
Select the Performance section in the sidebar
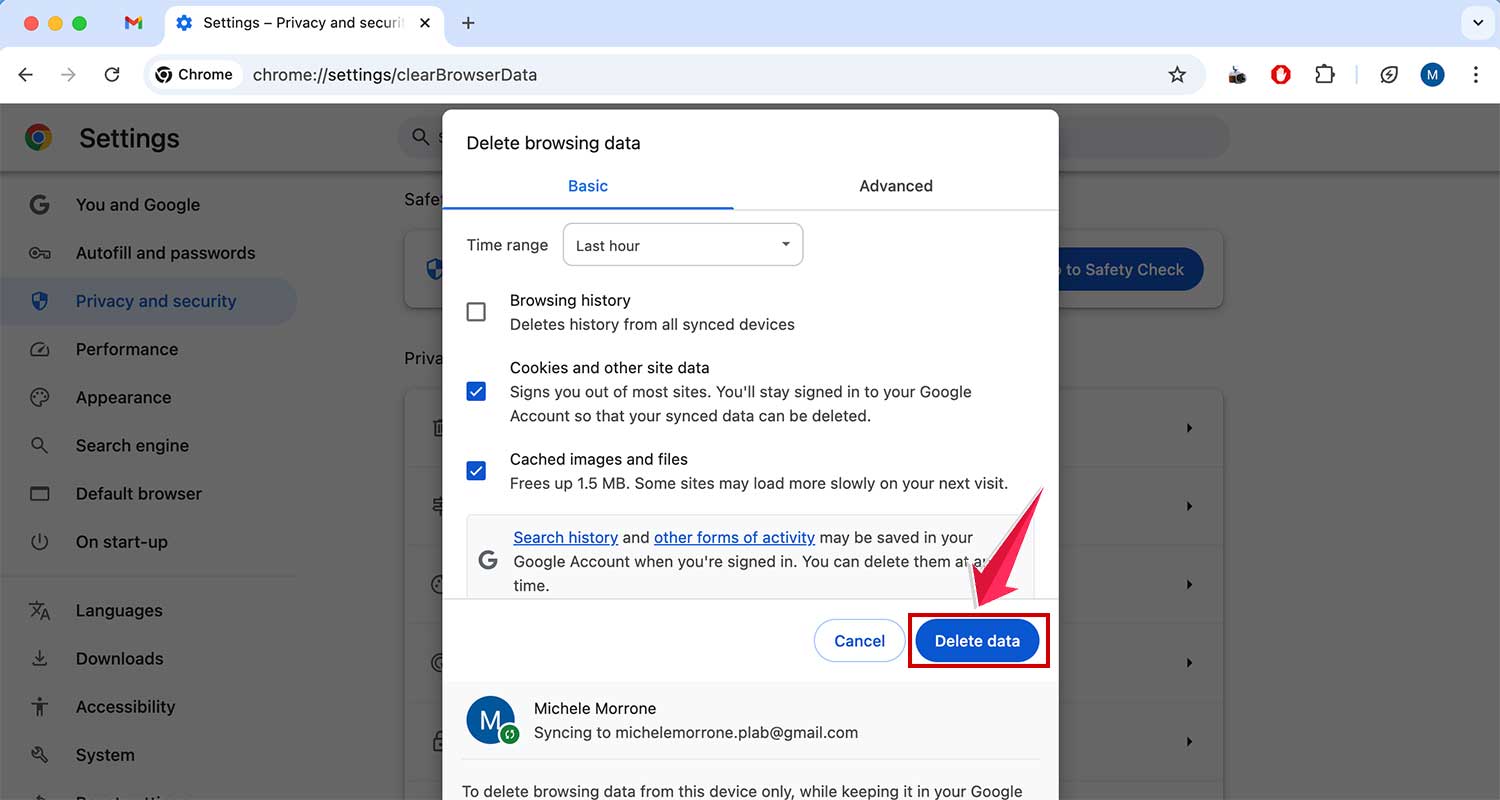click(x=127, y=349)
